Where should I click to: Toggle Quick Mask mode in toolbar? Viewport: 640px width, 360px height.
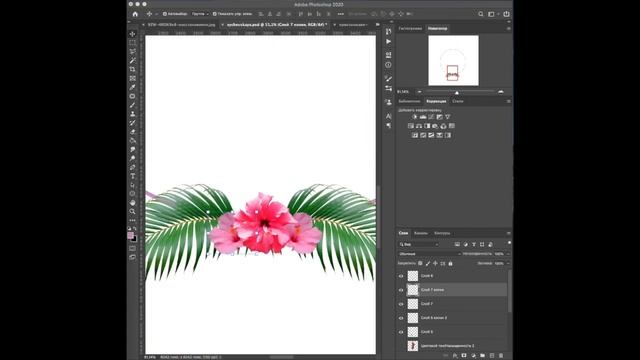132,248
